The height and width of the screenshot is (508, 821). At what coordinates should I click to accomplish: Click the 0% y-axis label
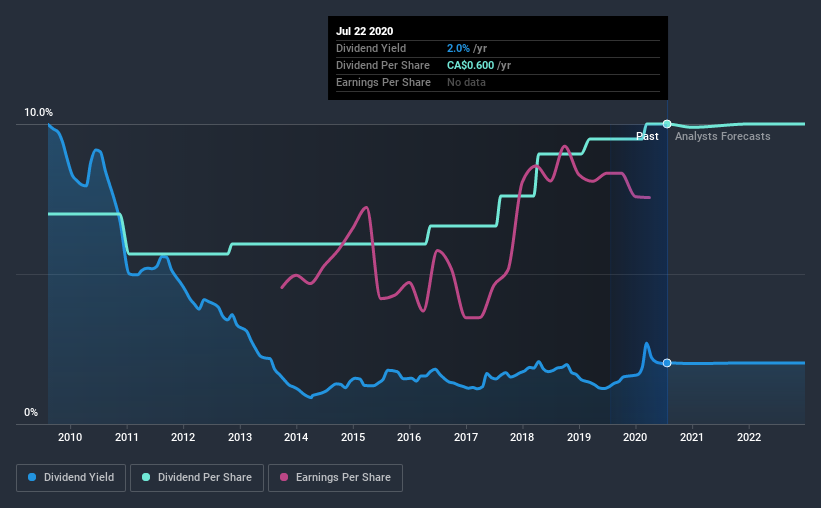(31, 412)
